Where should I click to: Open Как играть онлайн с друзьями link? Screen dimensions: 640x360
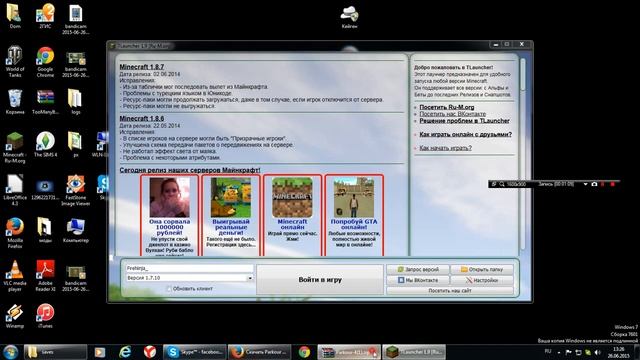pyautogui.click(x=465, y=134)
